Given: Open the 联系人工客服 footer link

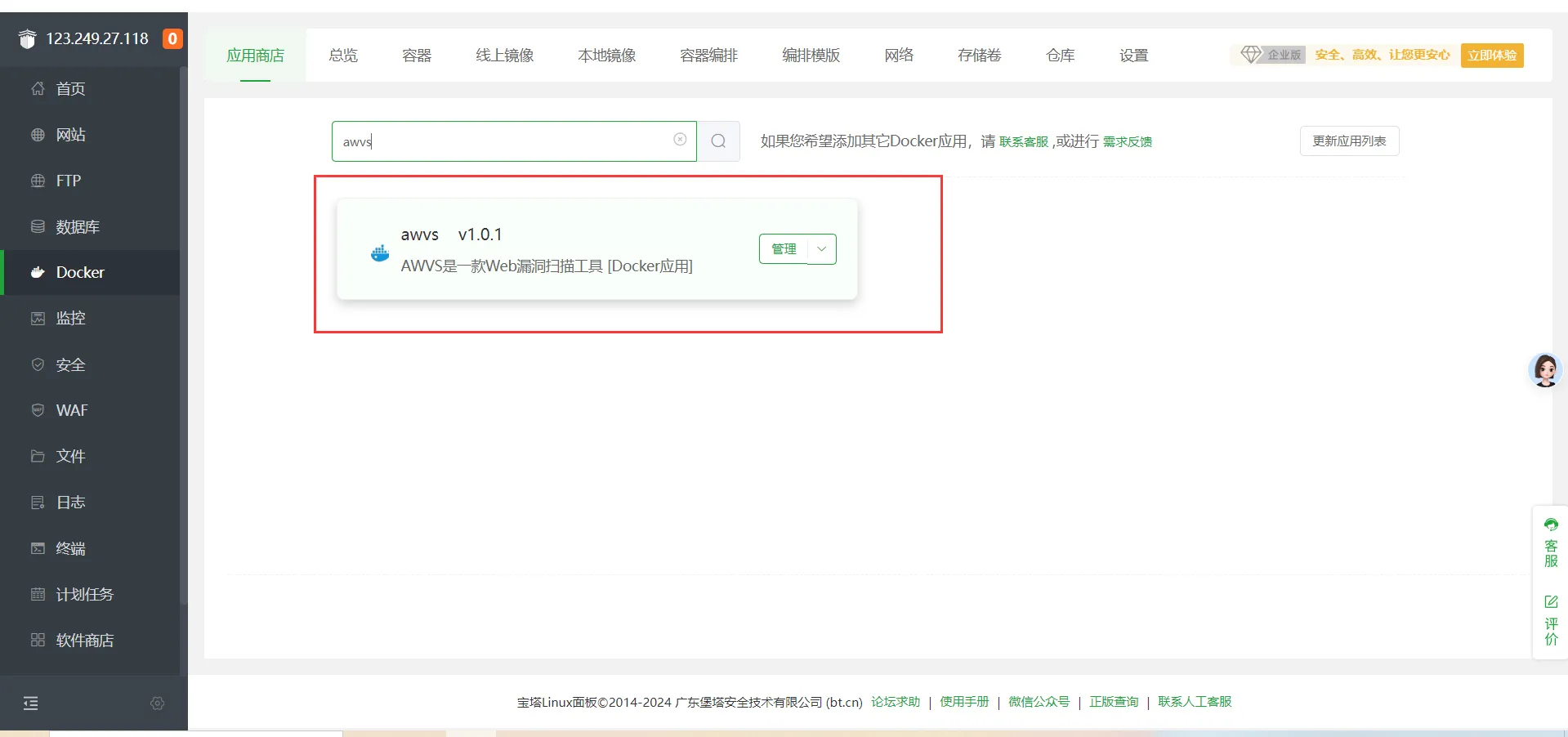Looking at the screenshot, I should tap(1195, 702).
